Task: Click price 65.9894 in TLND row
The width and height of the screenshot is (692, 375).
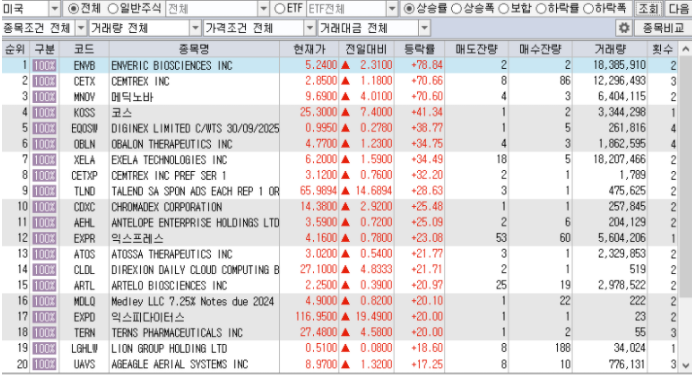Action: pos(318,191)
